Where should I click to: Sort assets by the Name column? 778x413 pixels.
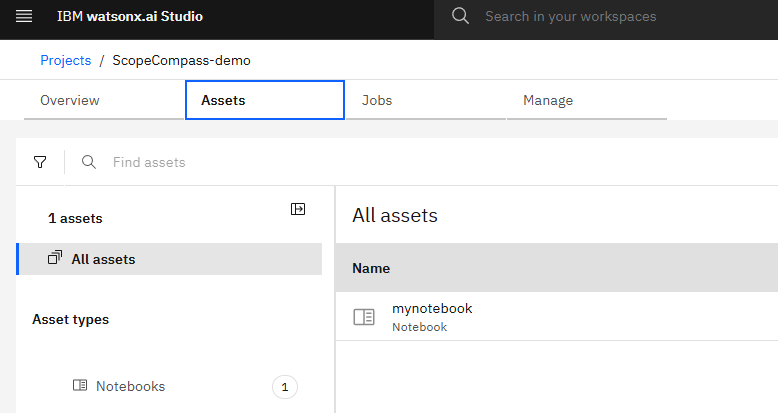click(371, 268)
